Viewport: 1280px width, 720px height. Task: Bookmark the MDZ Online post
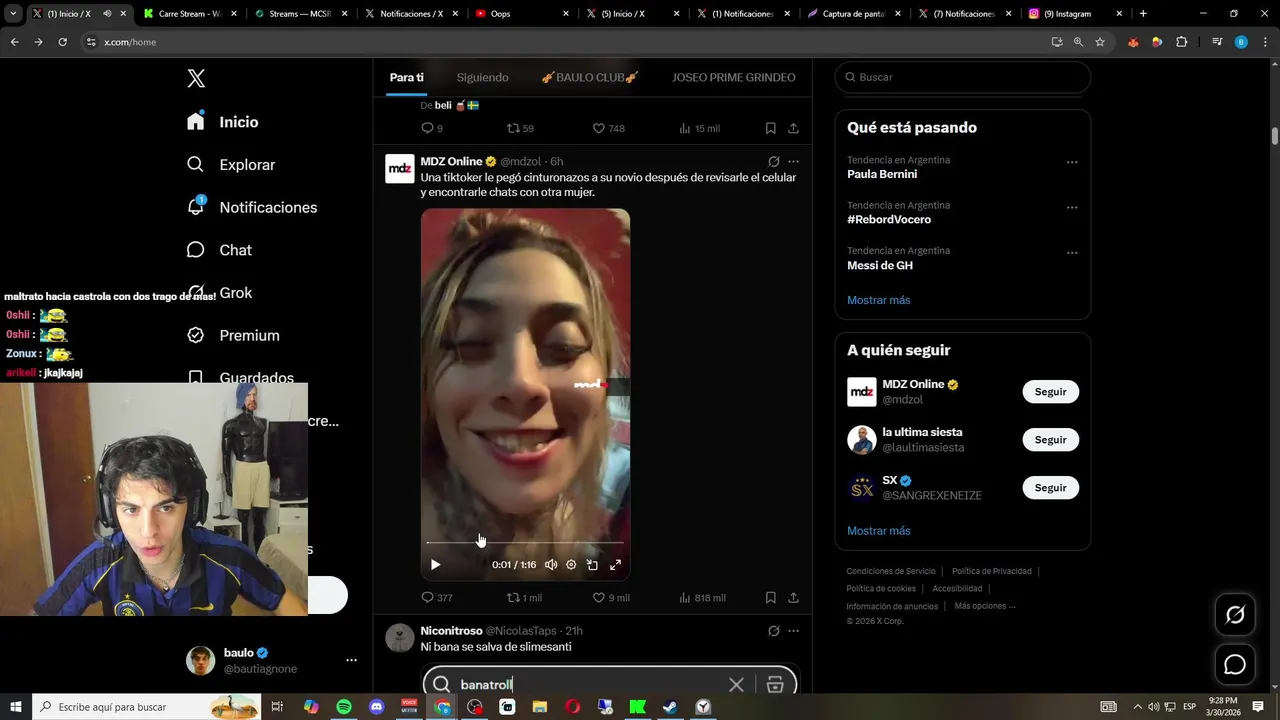tap(770, 598)
